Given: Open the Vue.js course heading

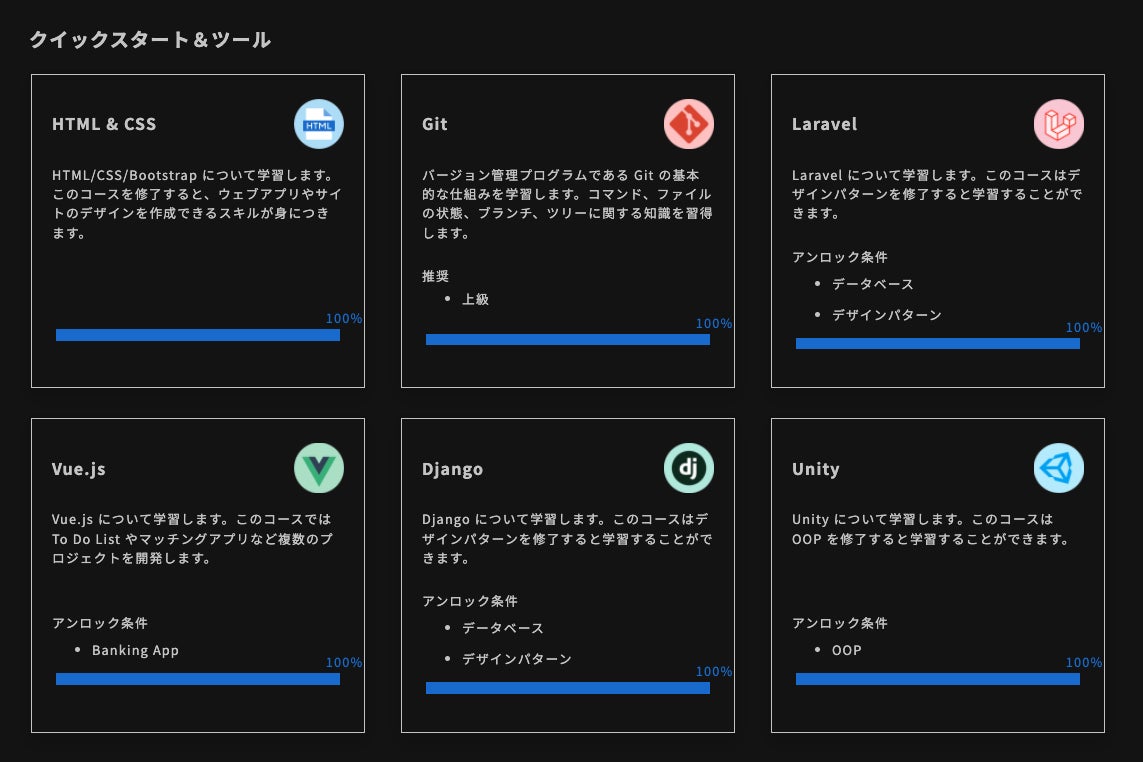Looking at the screenshot, I should (x=79, y=469).
